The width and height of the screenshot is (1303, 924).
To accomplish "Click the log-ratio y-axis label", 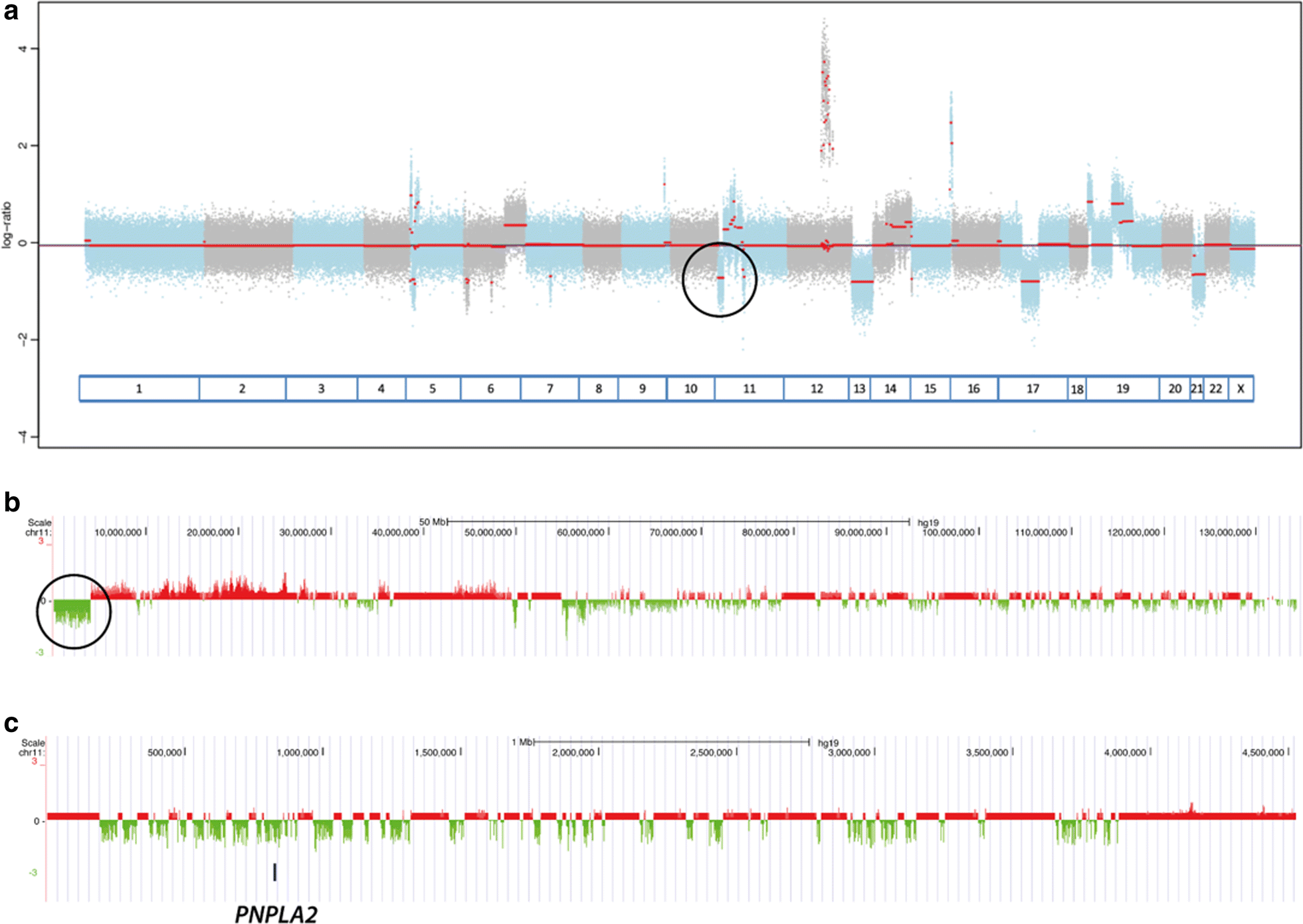I will click(x=7, y=225).
